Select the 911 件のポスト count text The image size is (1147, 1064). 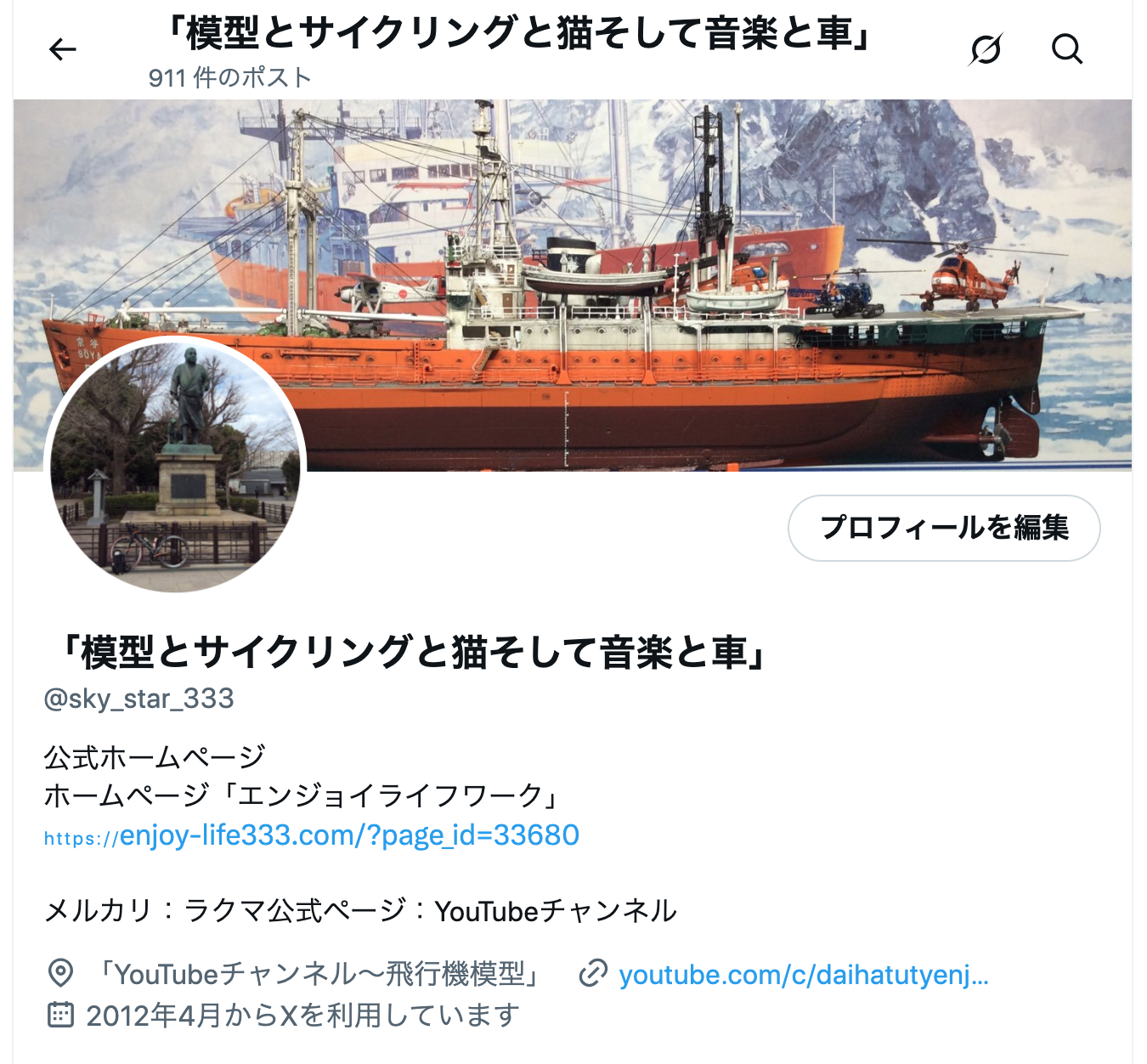230,77
